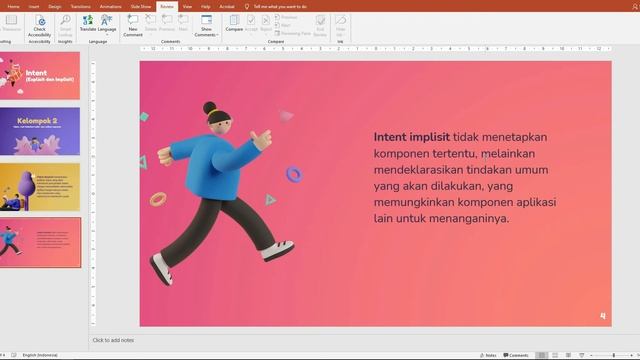Open the Help tab
Screen dimensions: 640x360
click(206, 7)
